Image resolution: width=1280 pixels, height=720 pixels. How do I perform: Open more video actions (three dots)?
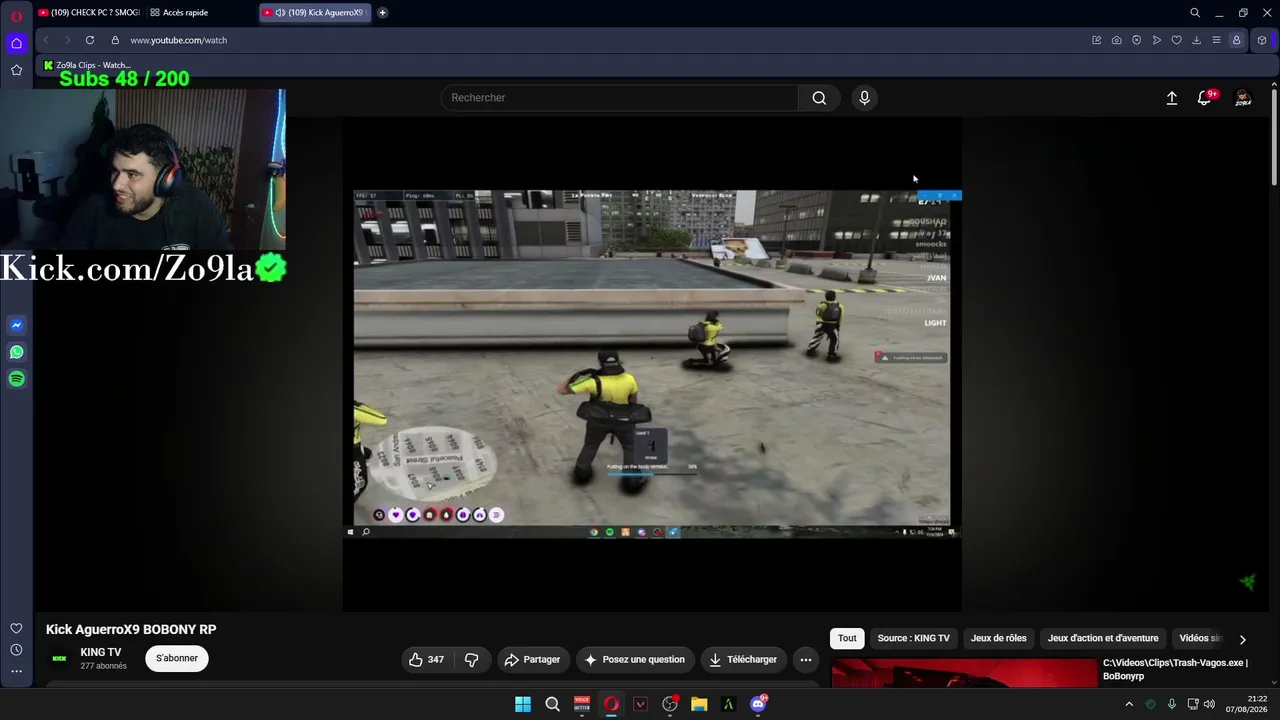tap(806, 660)
